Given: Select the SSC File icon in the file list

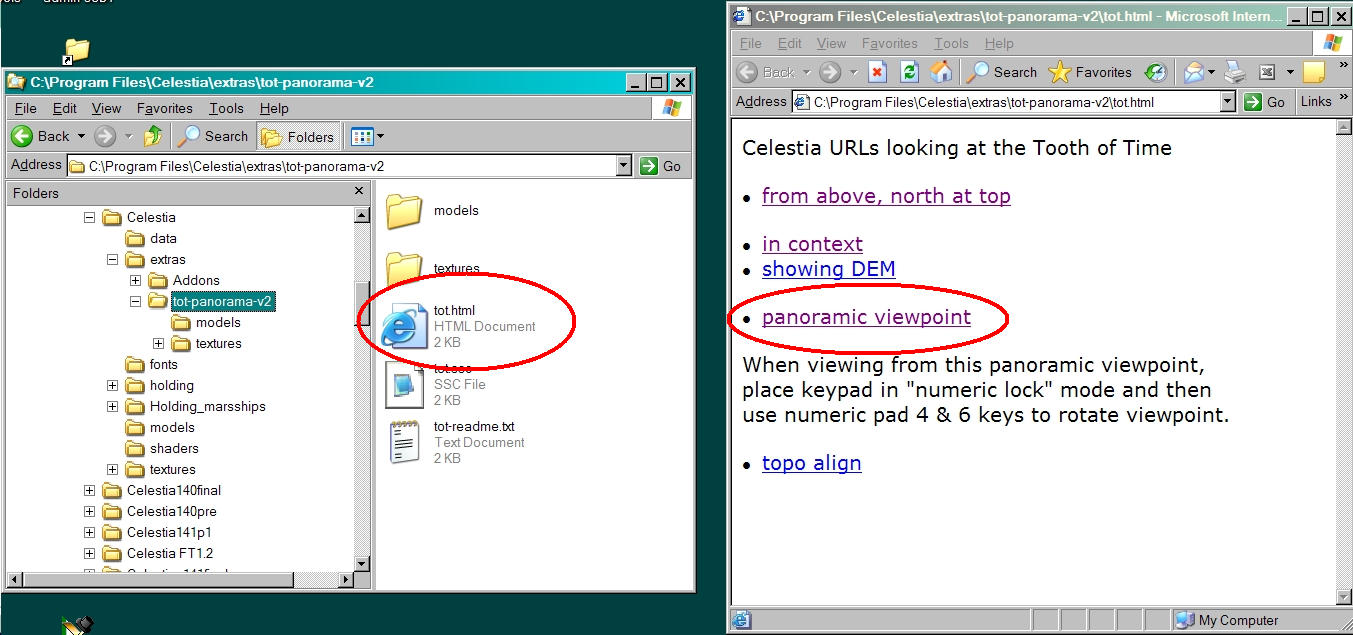Looking at the screenshot, I should [404, 384].
